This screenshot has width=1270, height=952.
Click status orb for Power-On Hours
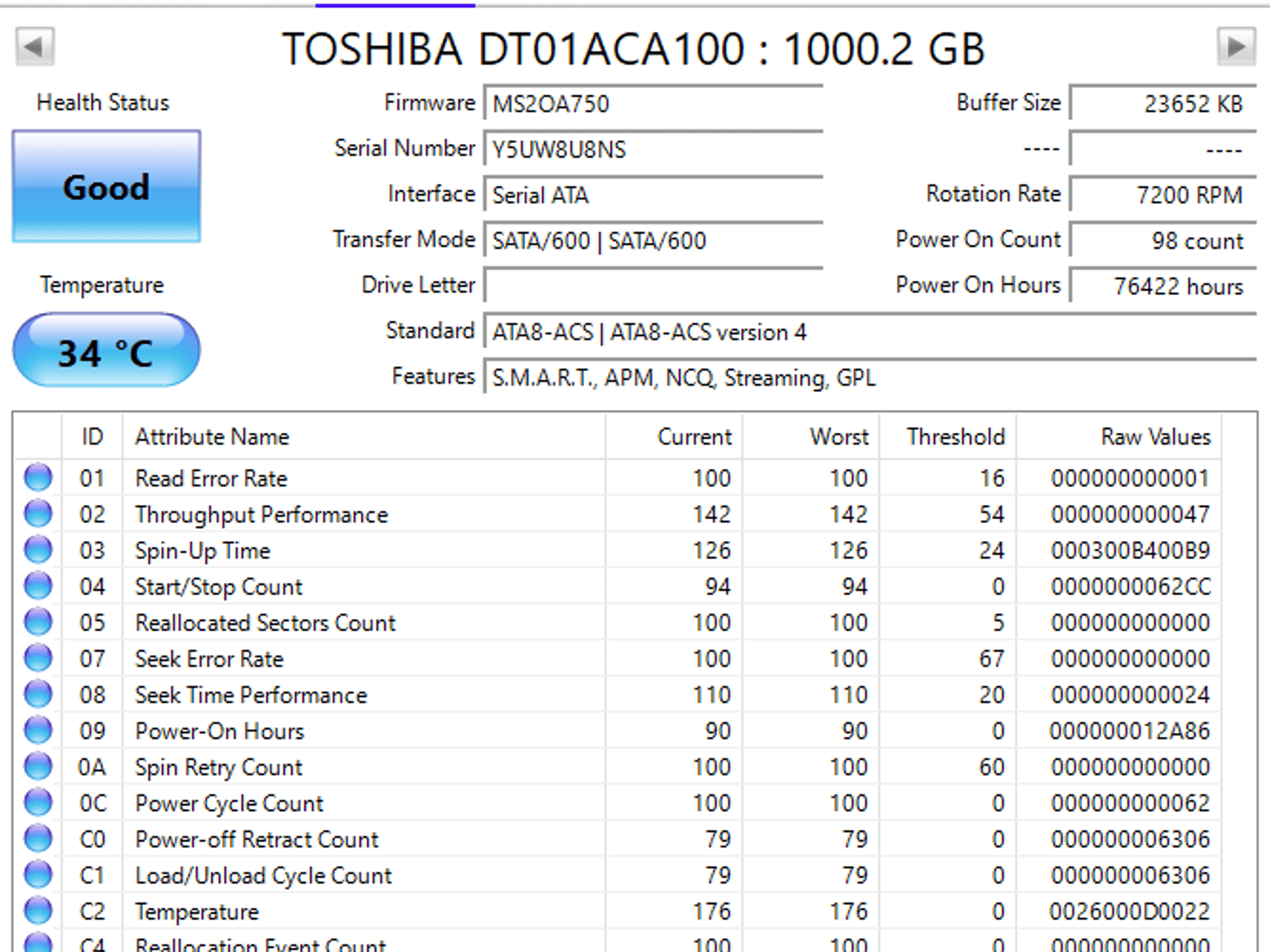pyautogui.click(x=38, y=731)
